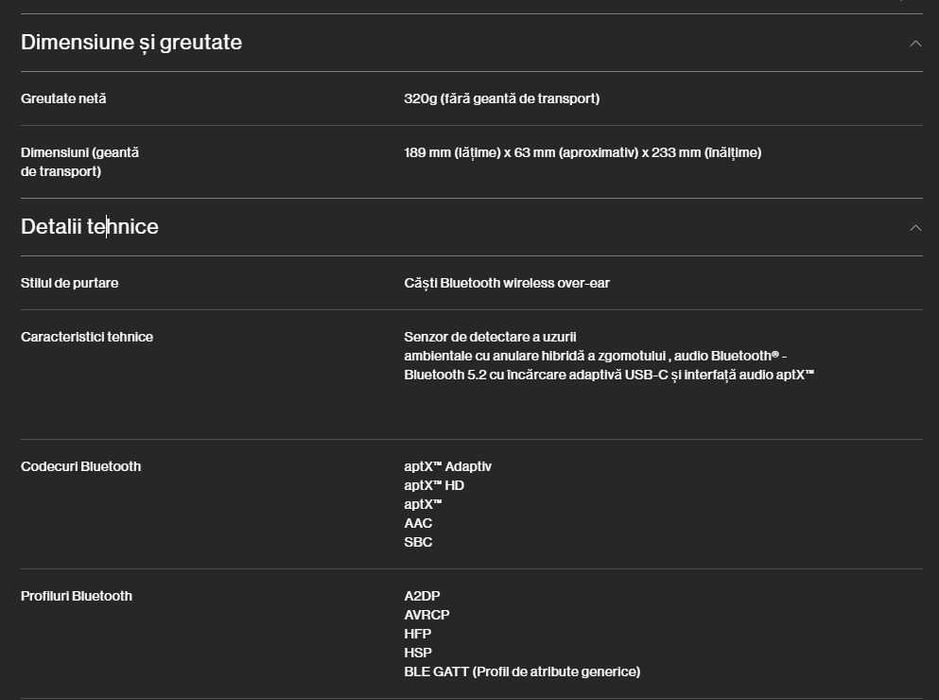The width and height of the screenshot is (939, 700).
Task: Click Căști Bluetooth wireless over-ear text
Action: coord(506,283)
